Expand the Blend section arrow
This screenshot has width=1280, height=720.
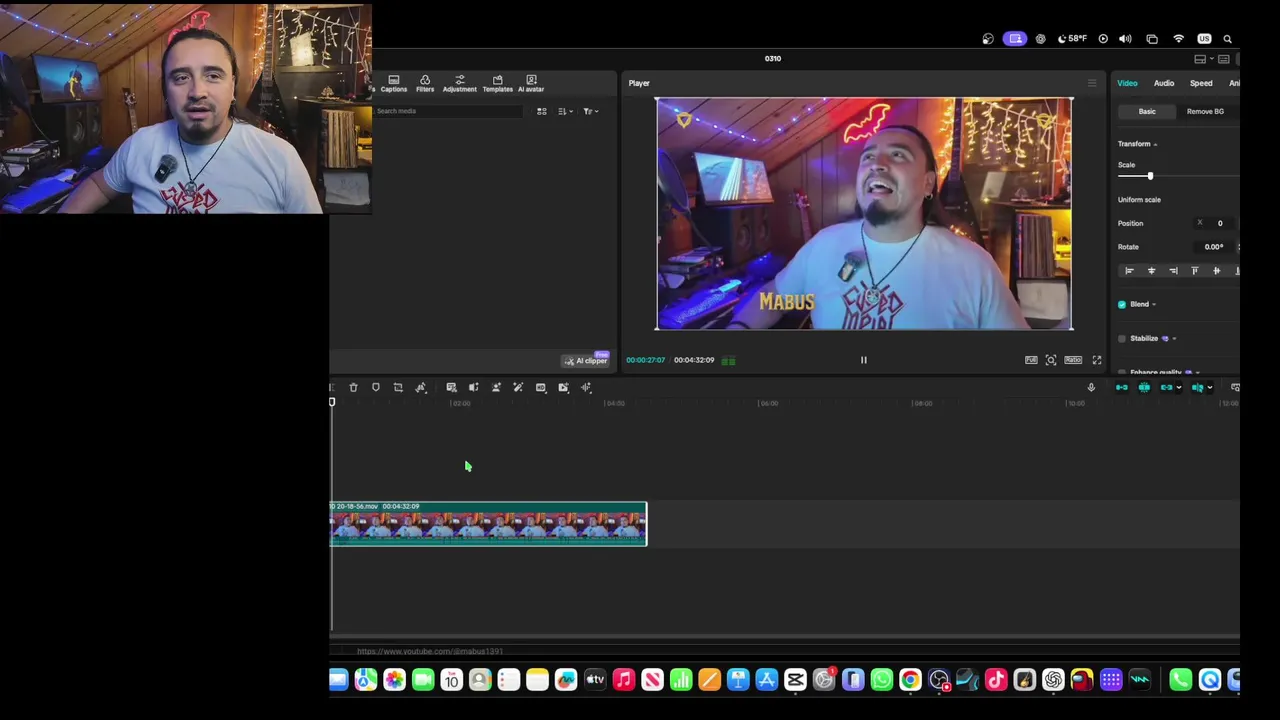[x=1154, y=305]
